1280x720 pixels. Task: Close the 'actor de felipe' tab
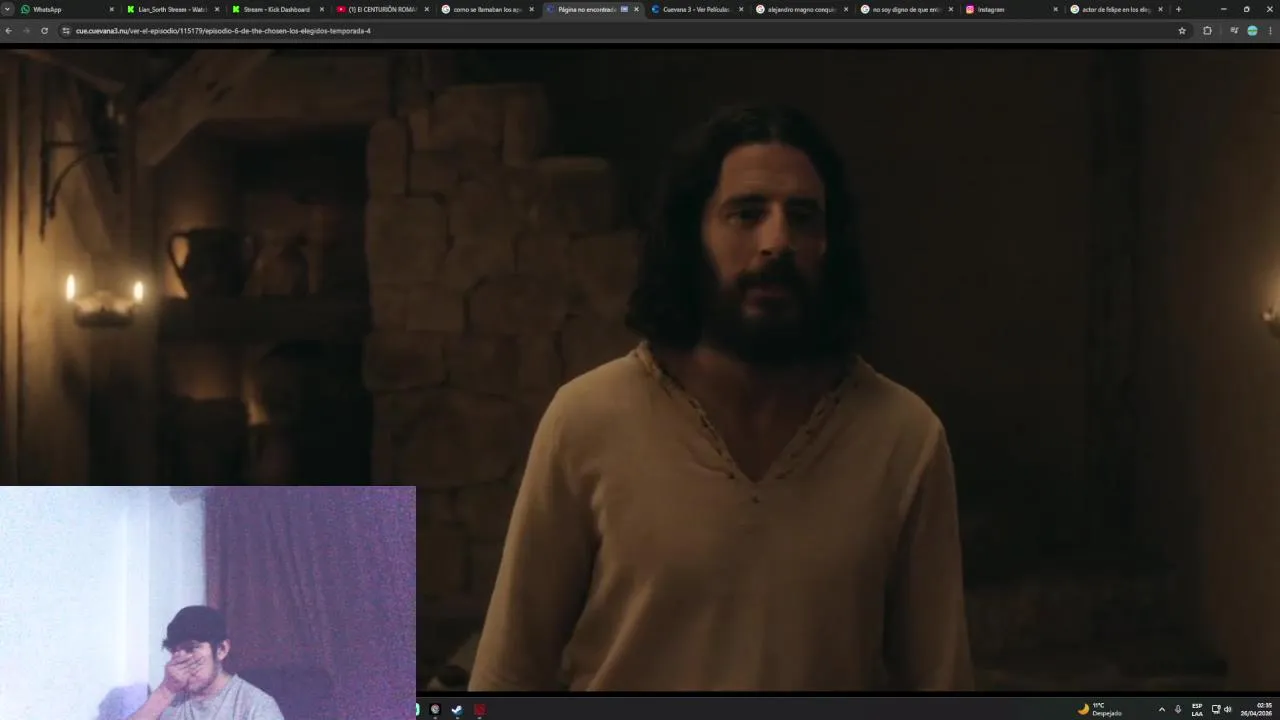1160,9
